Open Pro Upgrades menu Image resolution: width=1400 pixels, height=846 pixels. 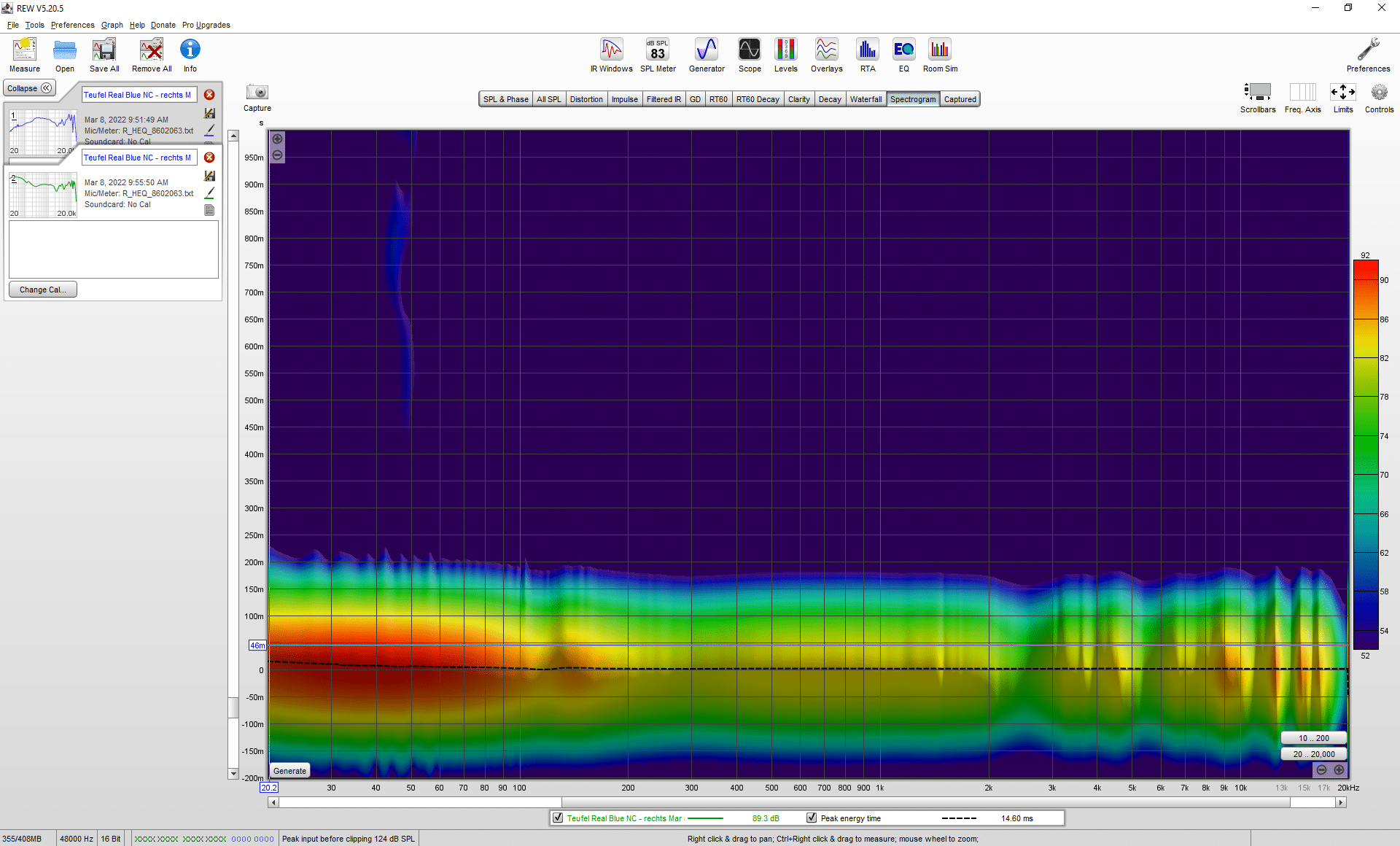click(206, 25)
